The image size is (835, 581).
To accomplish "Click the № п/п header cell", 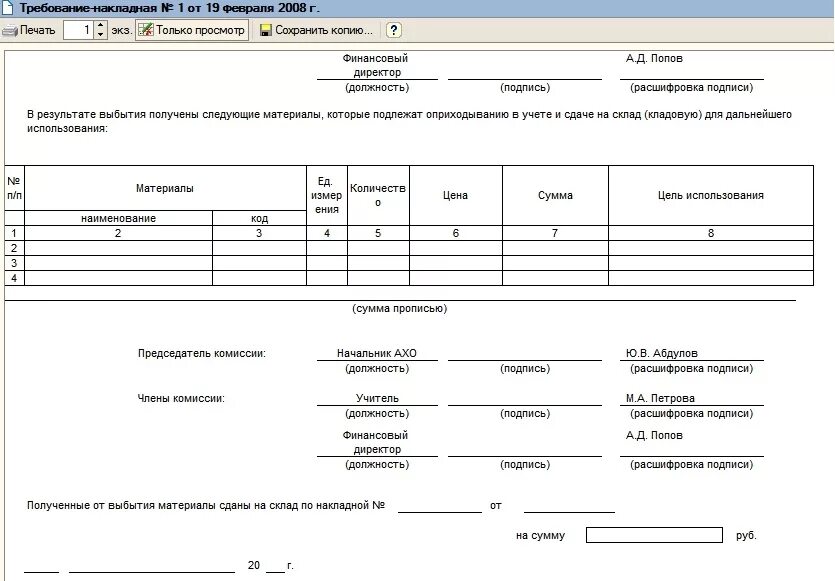I will pos(14,188).
